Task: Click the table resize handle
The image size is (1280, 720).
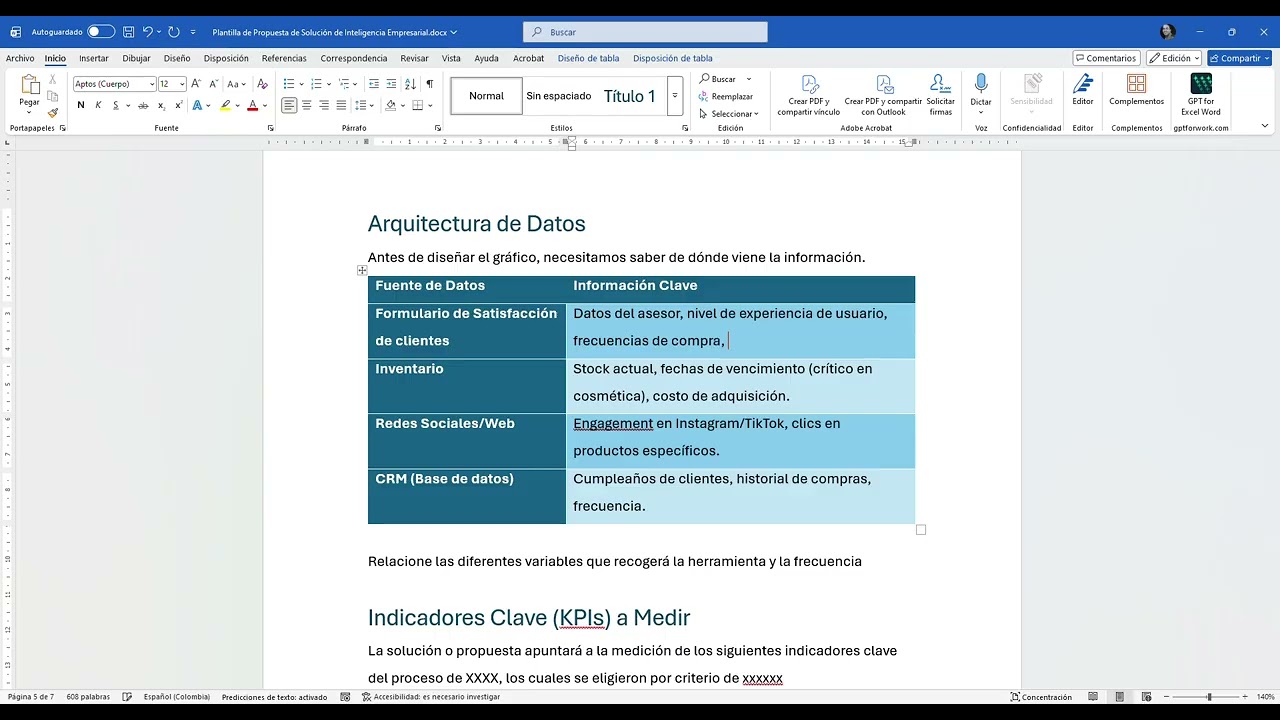Action: click(x=921, y=530)
